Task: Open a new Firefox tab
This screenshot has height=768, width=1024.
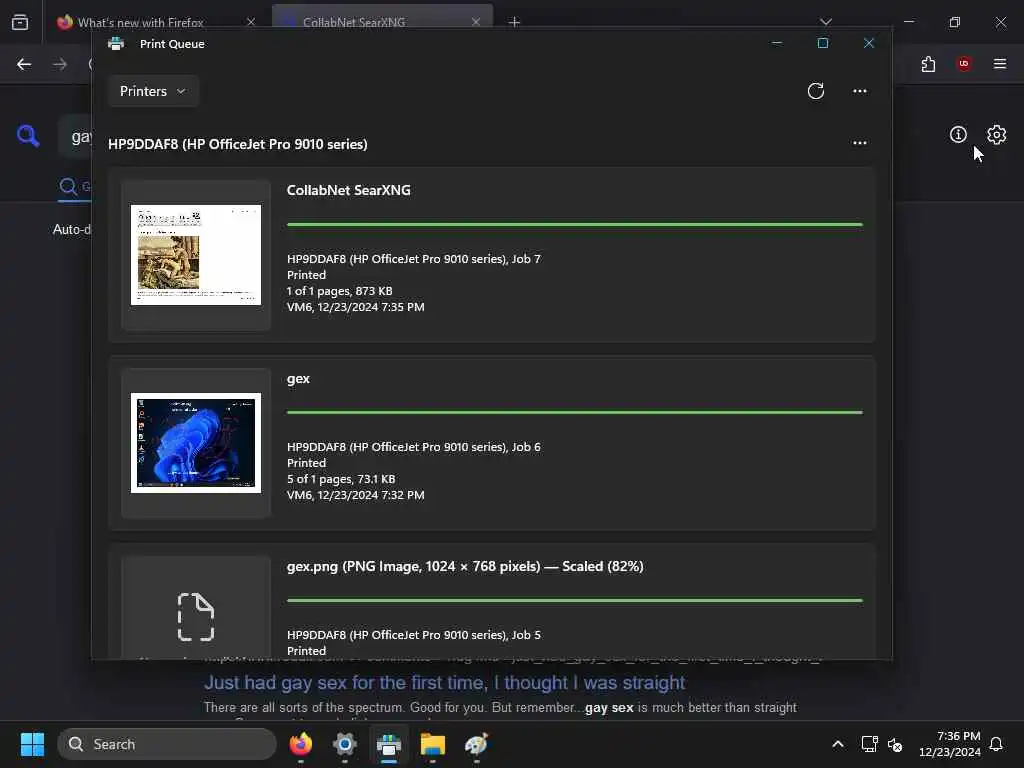Action: (x=515, y=22)
